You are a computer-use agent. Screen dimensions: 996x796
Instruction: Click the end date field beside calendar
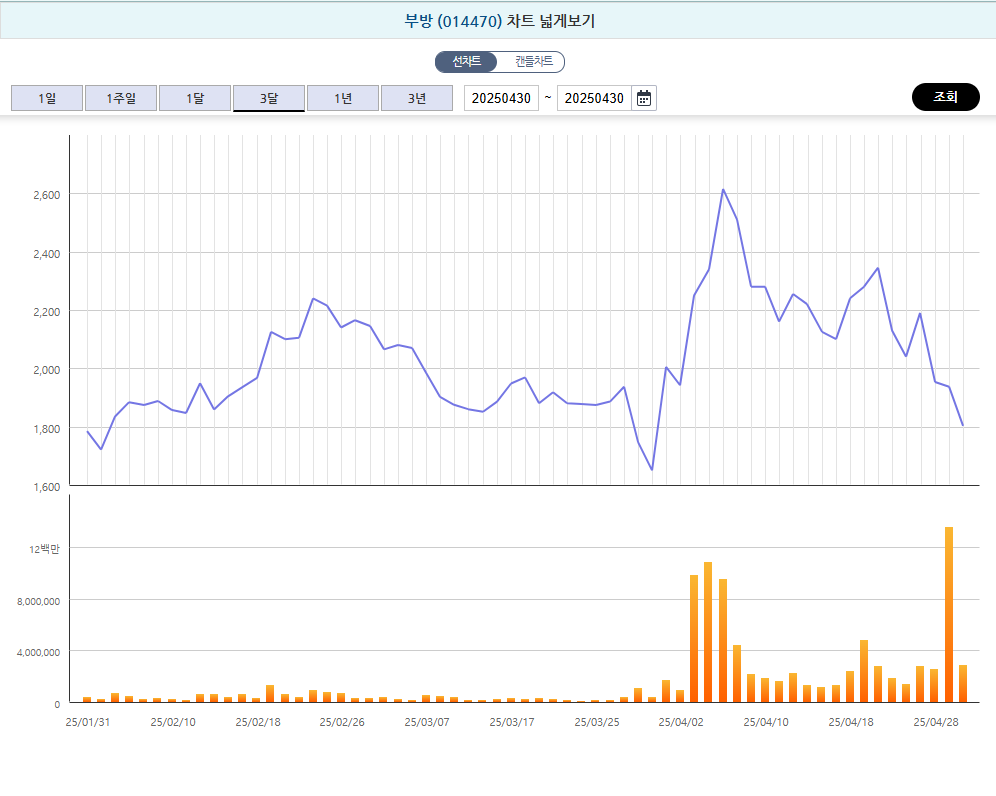click(594, 98)
